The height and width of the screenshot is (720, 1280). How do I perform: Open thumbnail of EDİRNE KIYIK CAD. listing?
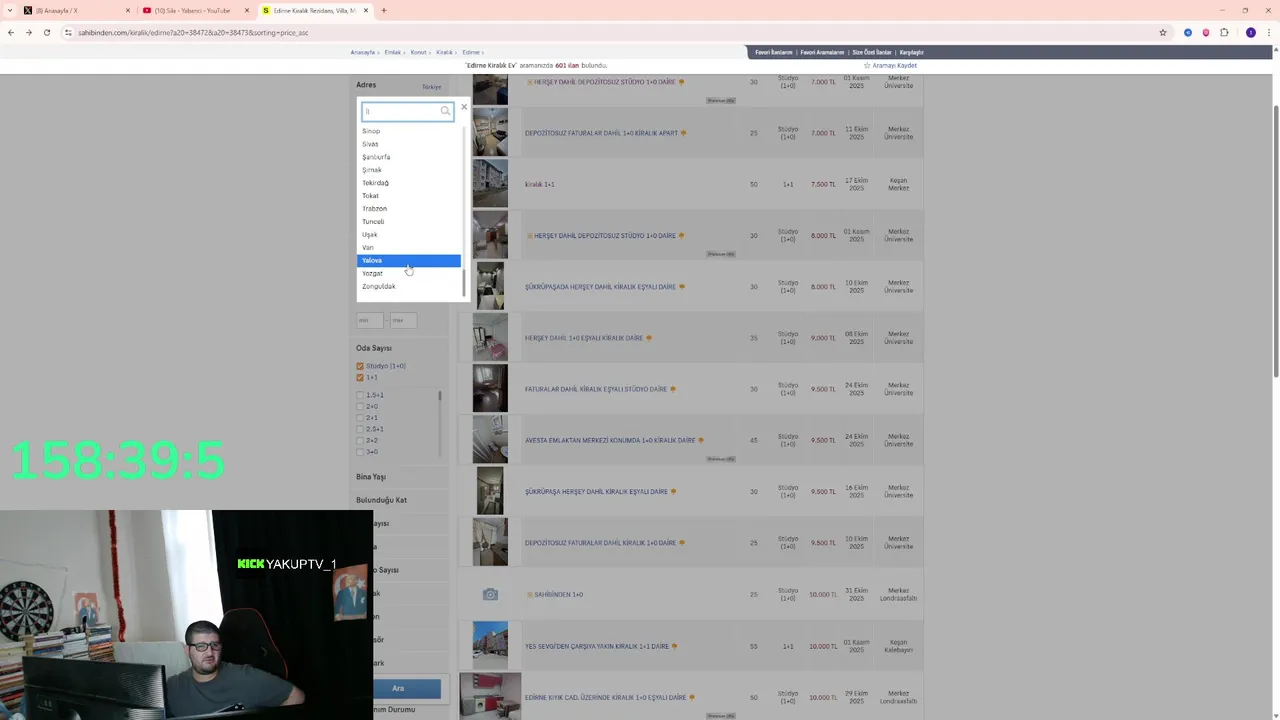pyautogui.click(x=490, y=697)
